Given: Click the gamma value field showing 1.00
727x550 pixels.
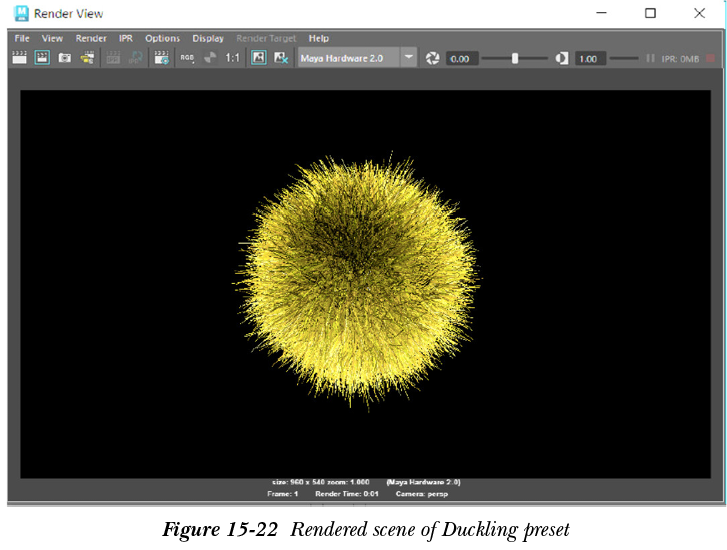Looking at the screenshot, I should 589,58.
